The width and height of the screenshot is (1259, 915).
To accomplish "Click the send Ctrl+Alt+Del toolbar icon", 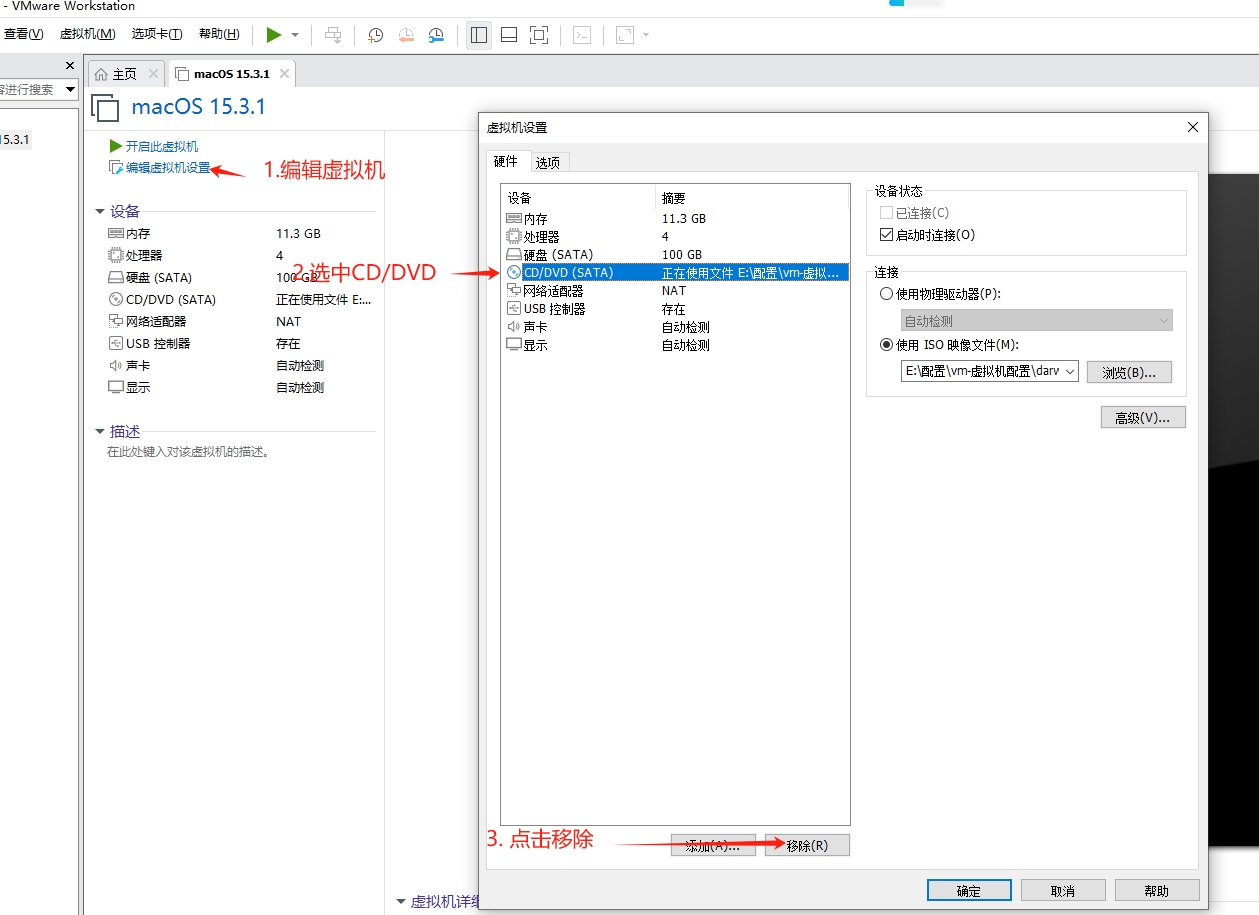I will click(334, 35).
